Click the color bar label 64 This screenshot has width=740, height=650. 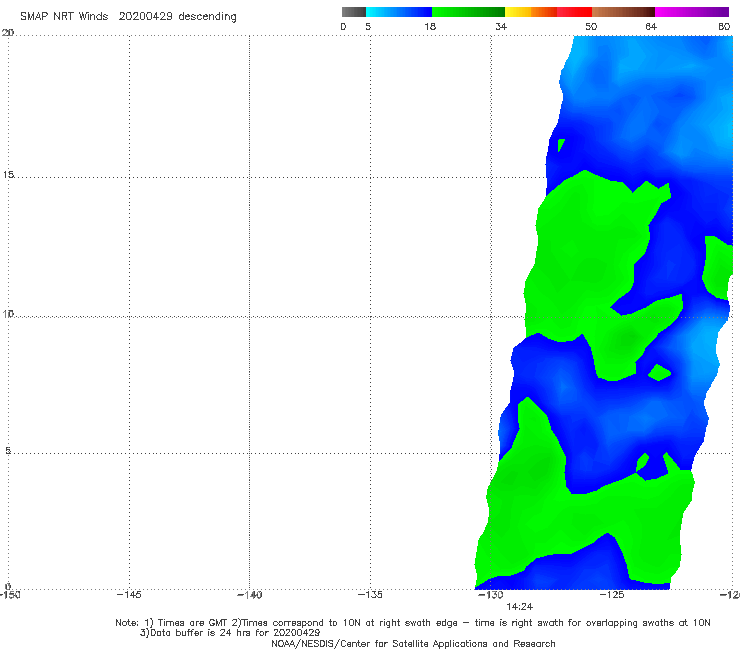[651, 27]
